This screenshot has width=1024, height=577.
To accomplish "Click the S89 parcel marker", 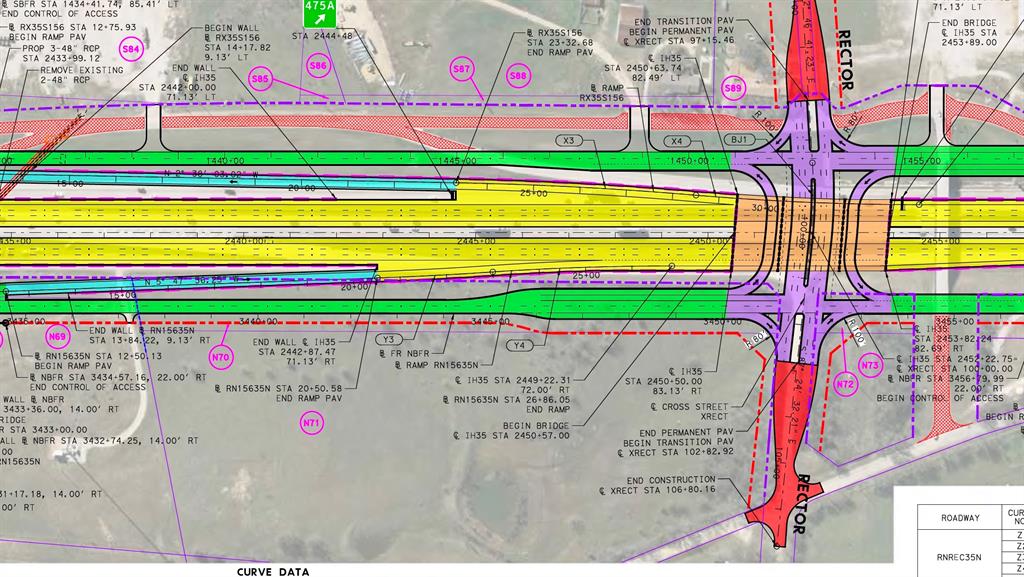I will coord(734,89).
